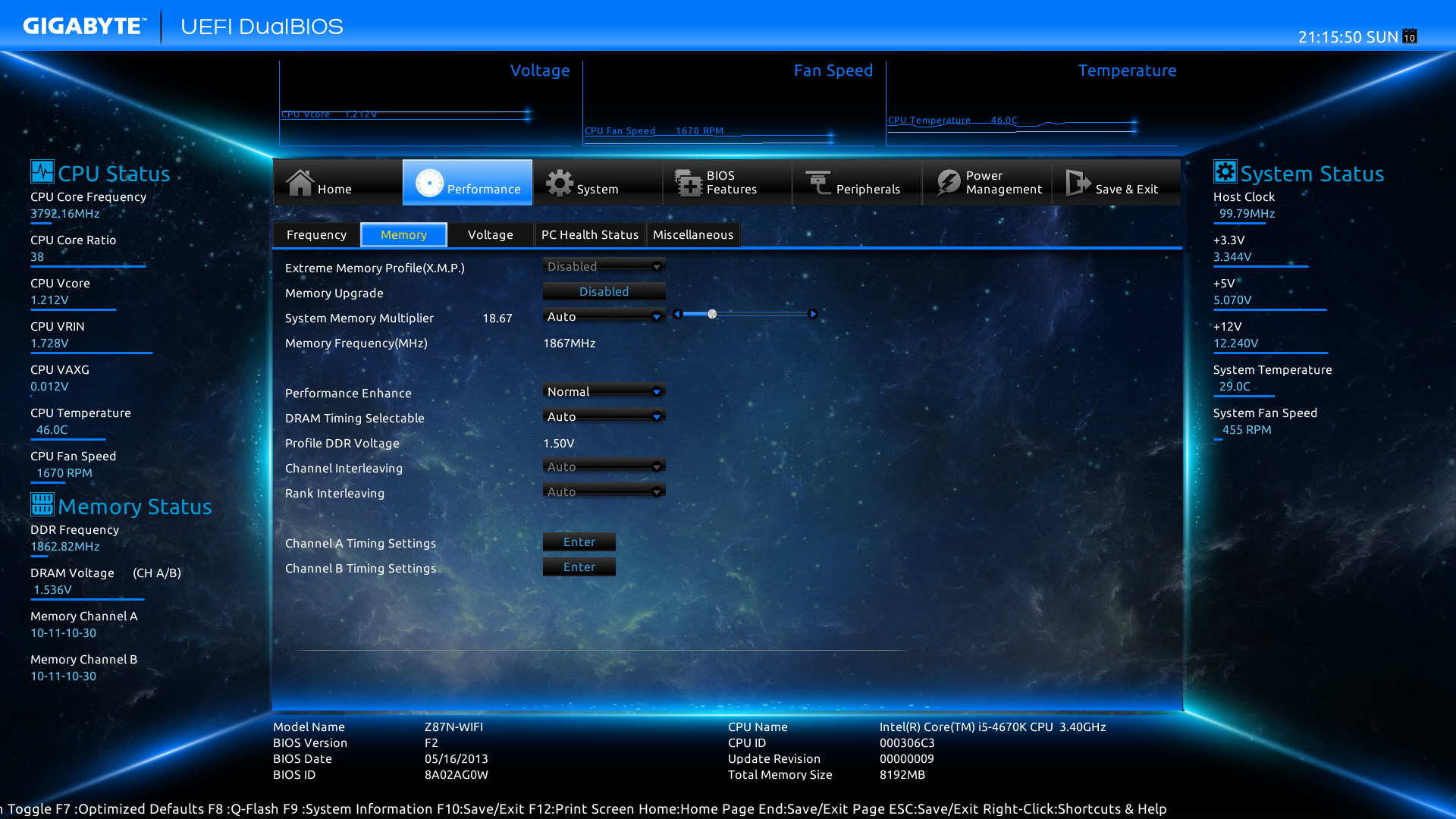1456x819 pixels.
Task: Enter Channel A Timing Settings
Action: pos(579,541)
